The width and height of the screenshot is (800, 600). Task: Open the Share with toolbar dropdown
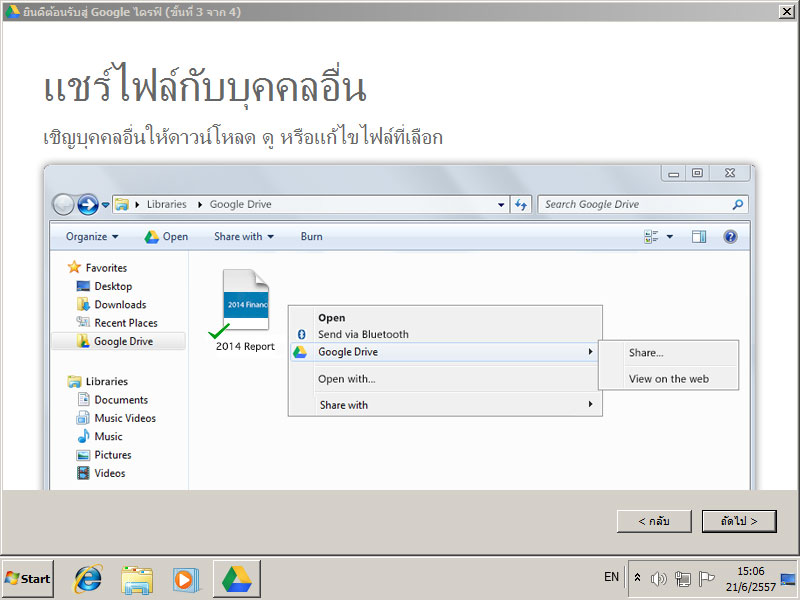pyautogui.click(x=244, y=237)
